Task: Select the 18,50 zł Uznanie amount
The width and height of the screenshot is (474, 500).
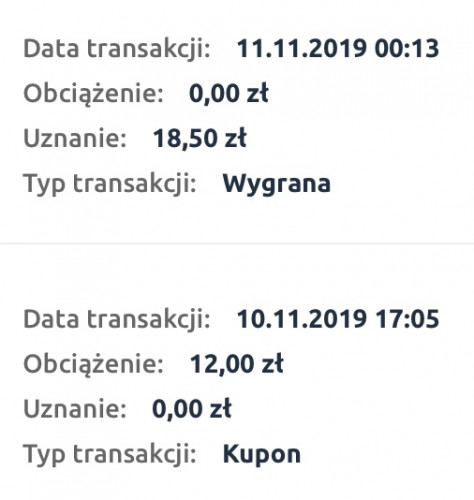Action: point(199,138)
